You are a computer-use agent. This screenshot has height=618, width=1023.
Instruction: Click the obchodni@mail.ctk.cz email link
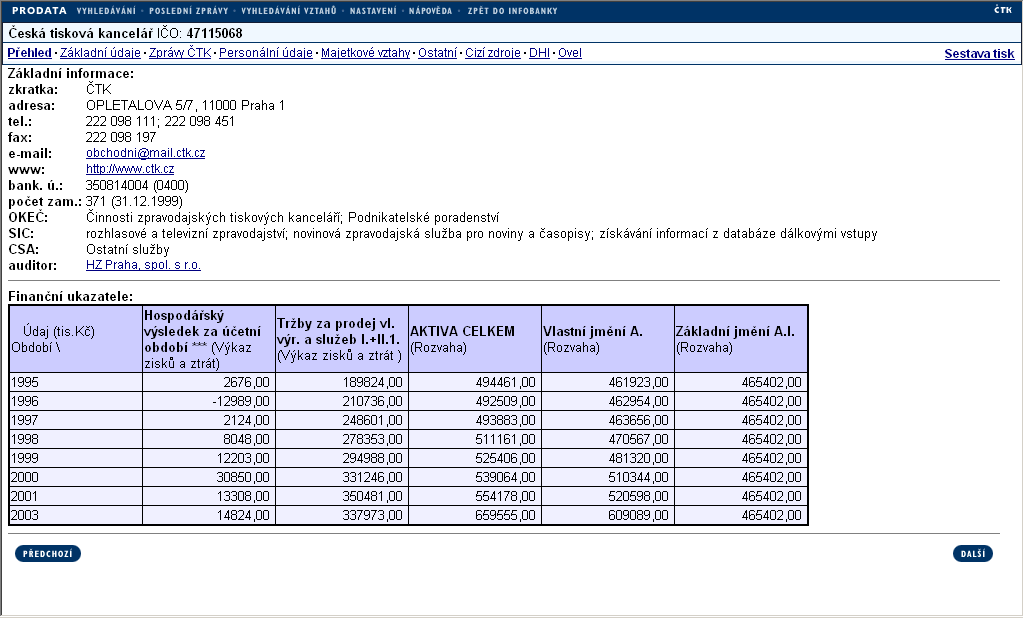(x=145, y=153)
